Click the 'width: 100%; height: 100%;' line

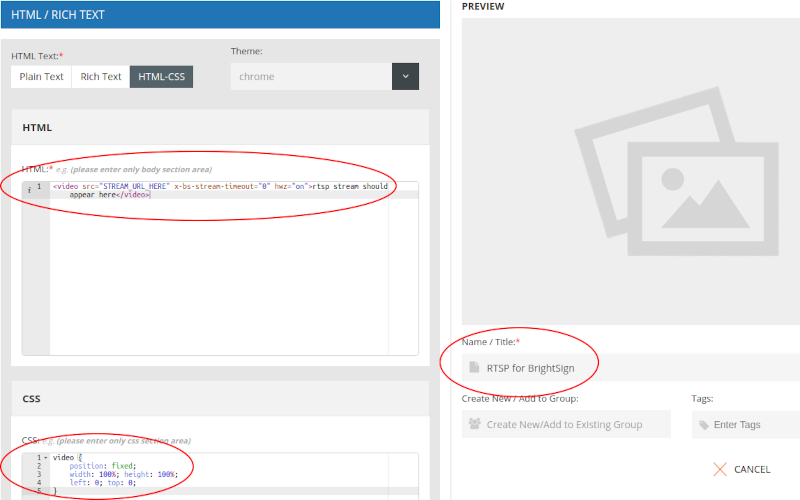tap(124, 474)
